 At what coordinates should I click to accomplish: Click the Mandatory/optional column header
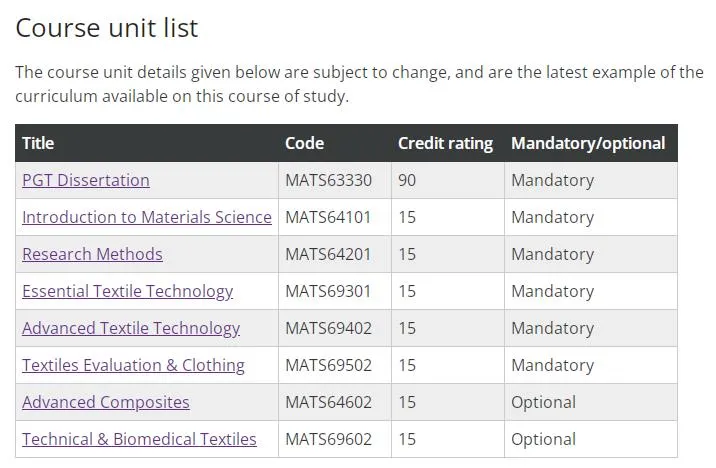[588, 143]
